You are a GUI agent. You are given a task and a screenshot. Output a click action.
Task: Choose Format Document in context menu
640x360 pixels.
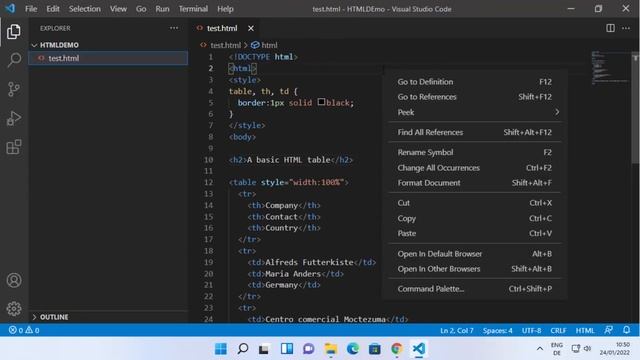tap(475, 183)
